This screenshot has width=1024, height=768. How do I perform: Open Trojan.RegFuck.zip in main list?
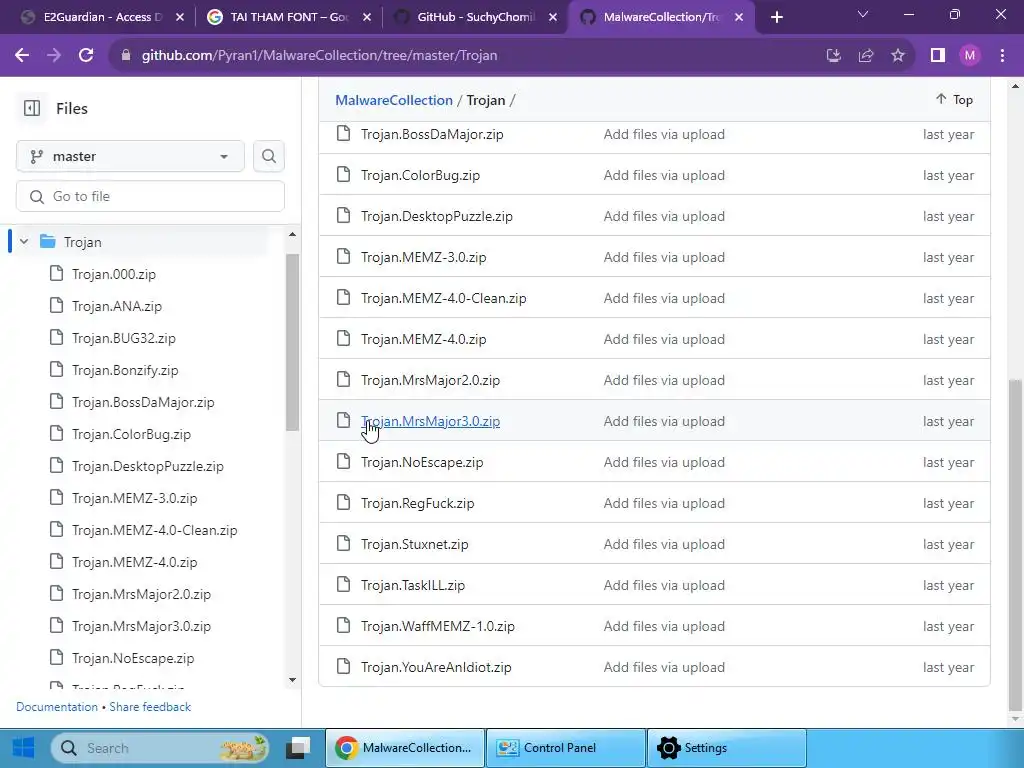click(417, 504)
